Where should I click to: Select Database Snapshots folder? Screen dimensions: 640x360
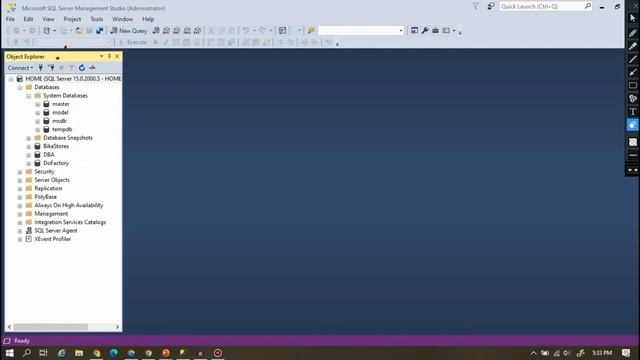point(68,138)
